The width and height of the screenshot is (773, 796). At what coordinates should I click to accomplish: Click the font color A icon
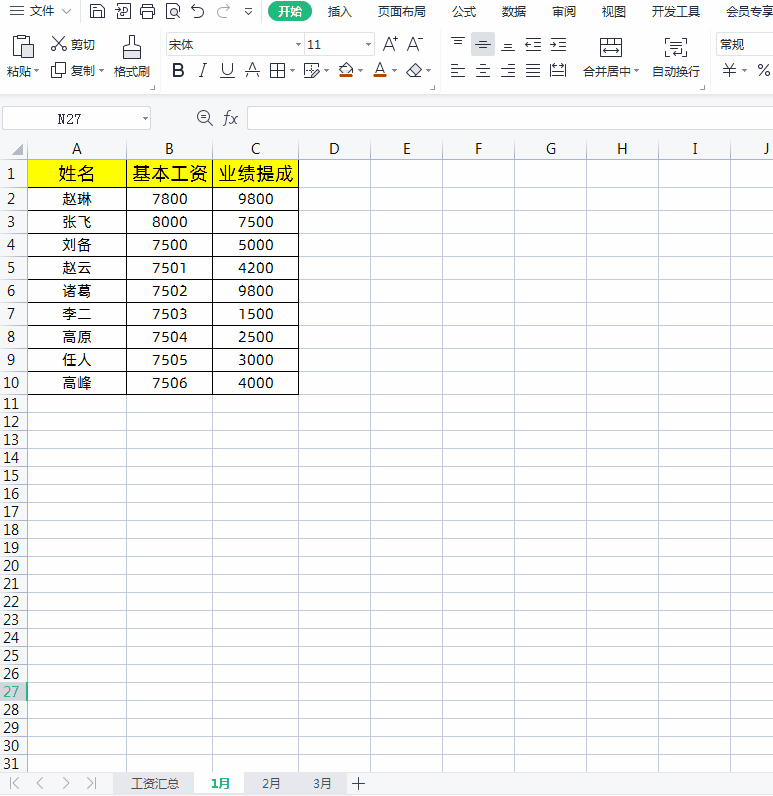(380, 70)
